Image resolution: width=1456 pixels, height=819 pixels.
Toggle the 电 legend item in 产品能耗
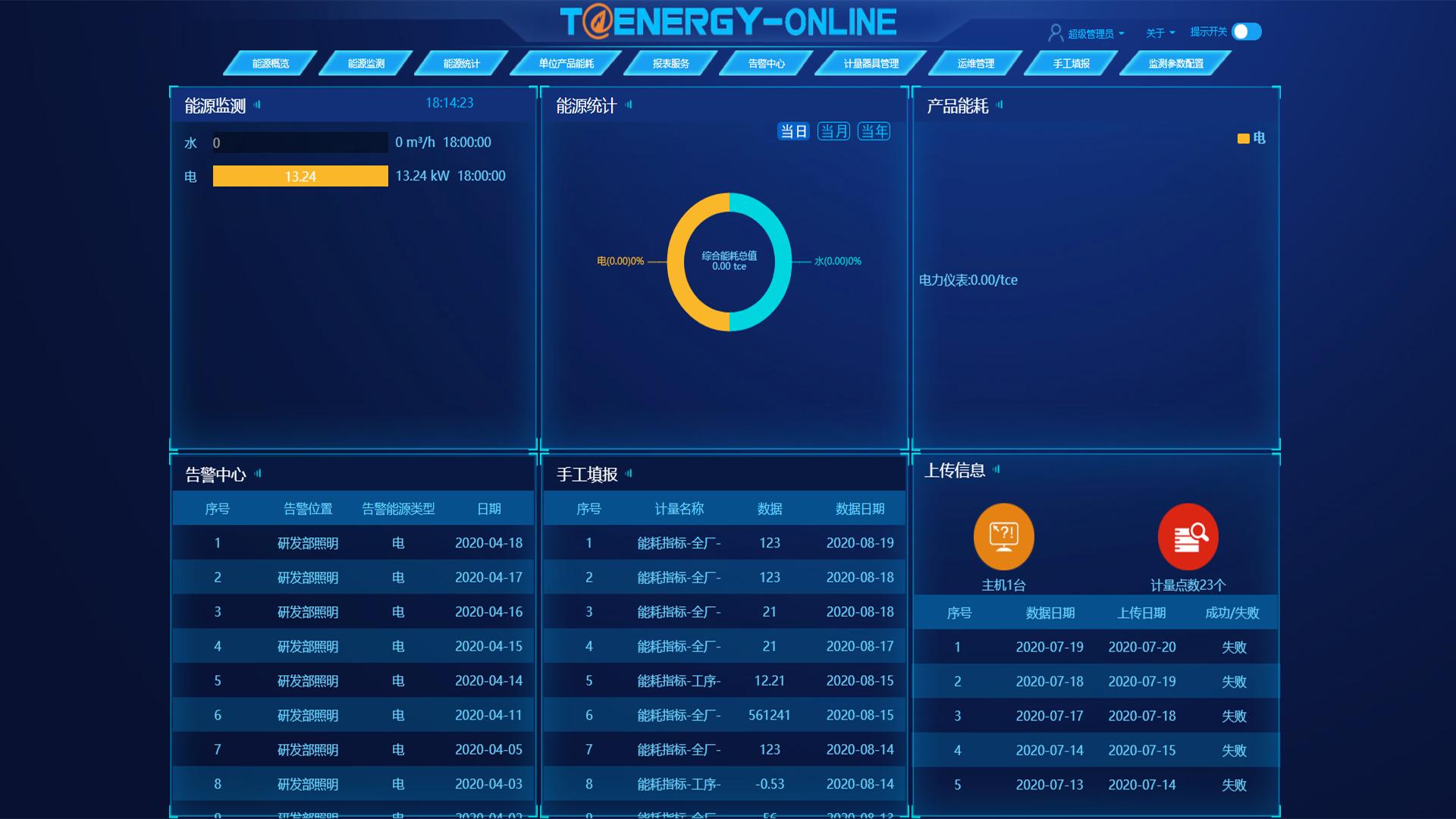(1251, 138)
